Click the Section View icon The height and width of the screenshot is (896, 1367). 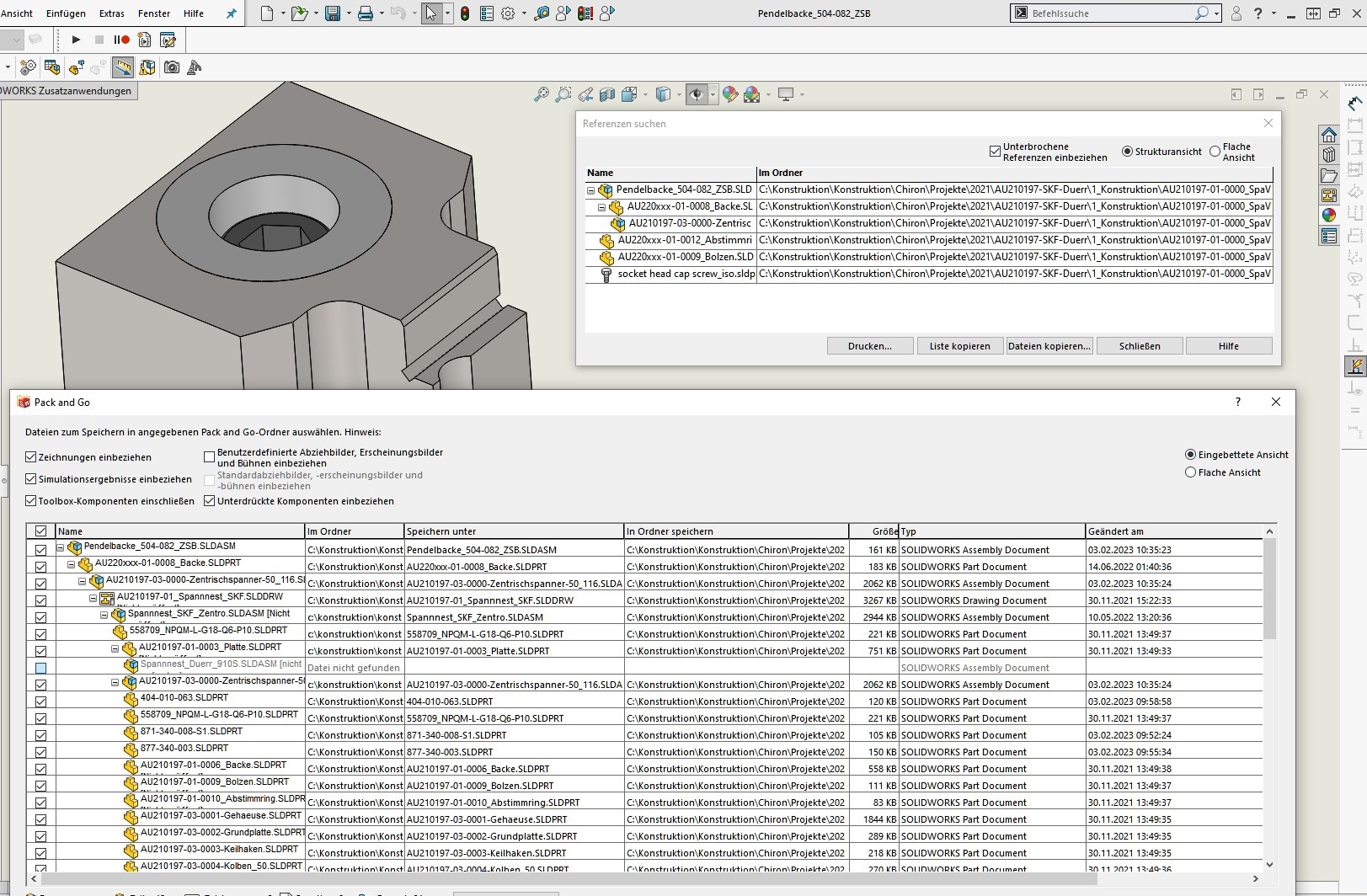(607, 94)
